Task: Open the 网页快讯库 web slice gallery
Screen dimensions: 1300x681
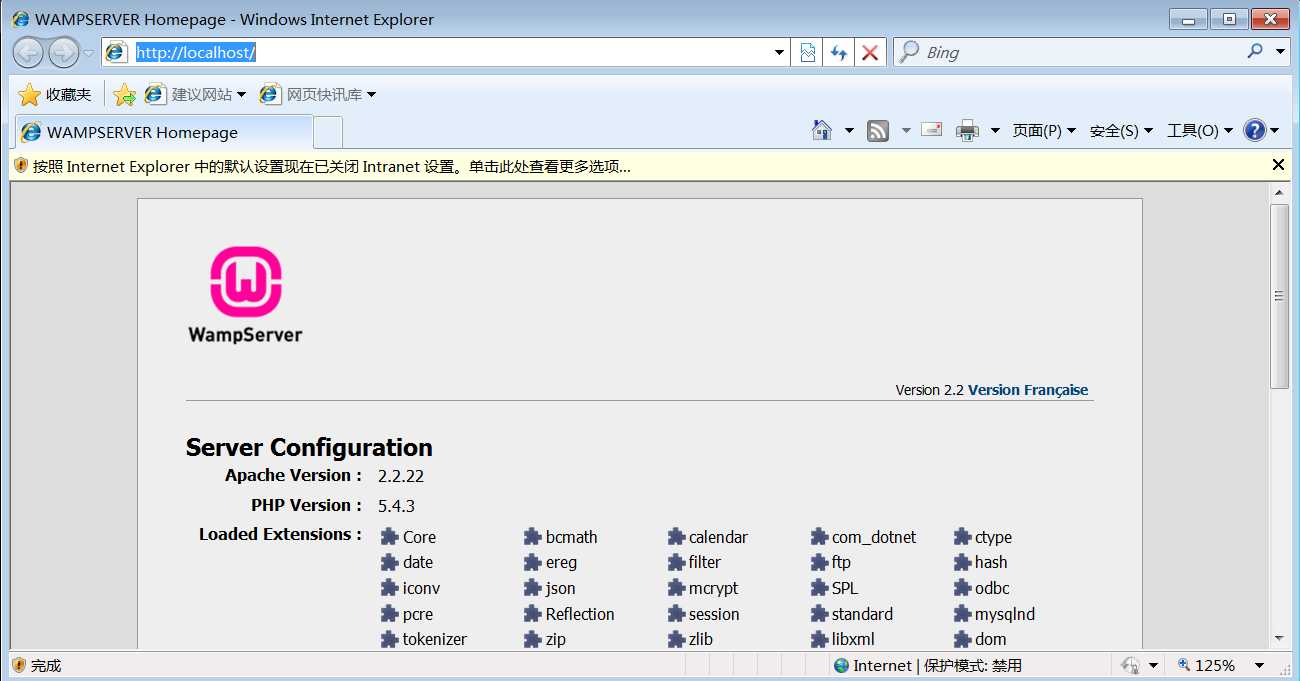Action: pos(312,94)
